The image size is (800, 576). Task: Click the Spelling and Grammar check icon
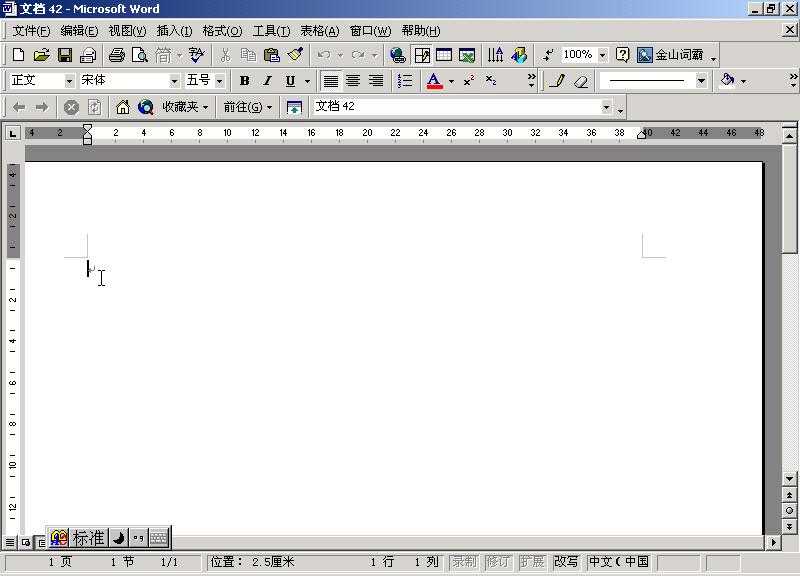pos(196,54)
